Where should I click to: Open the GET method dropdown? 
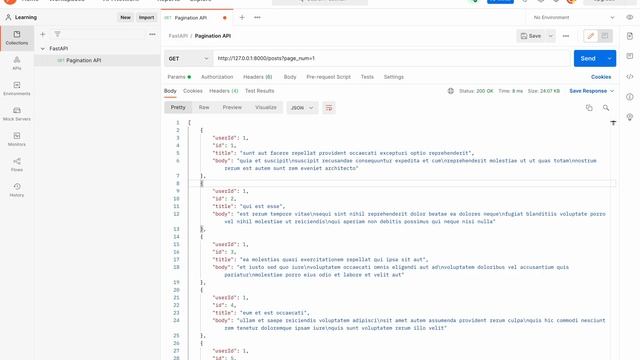click(188, 59)
